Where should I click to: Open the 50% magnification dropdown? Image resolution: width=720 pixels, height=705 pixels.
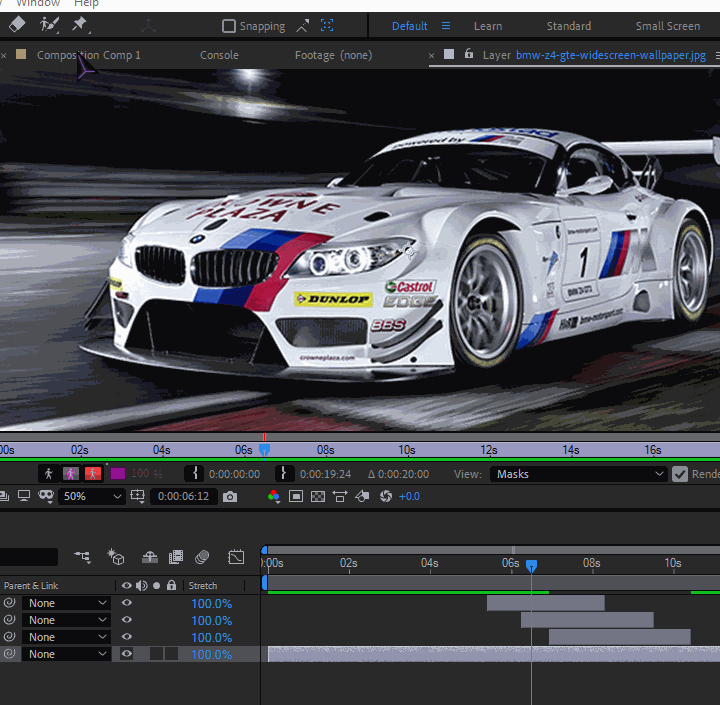pos(92,496)
